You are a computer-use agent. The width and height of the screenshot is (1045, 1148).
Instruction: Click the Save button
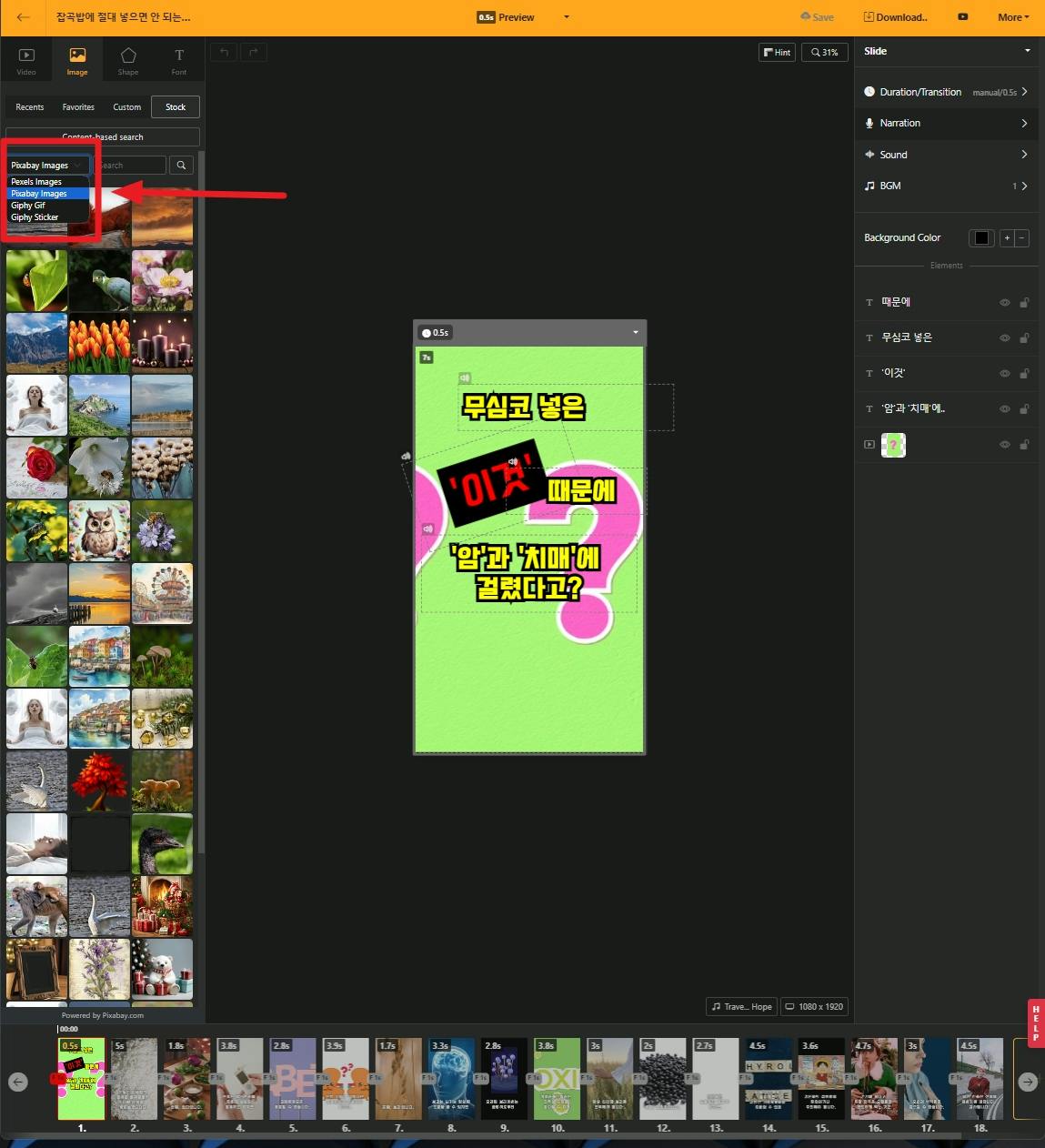pyautogui.click(x=817, y=17)
